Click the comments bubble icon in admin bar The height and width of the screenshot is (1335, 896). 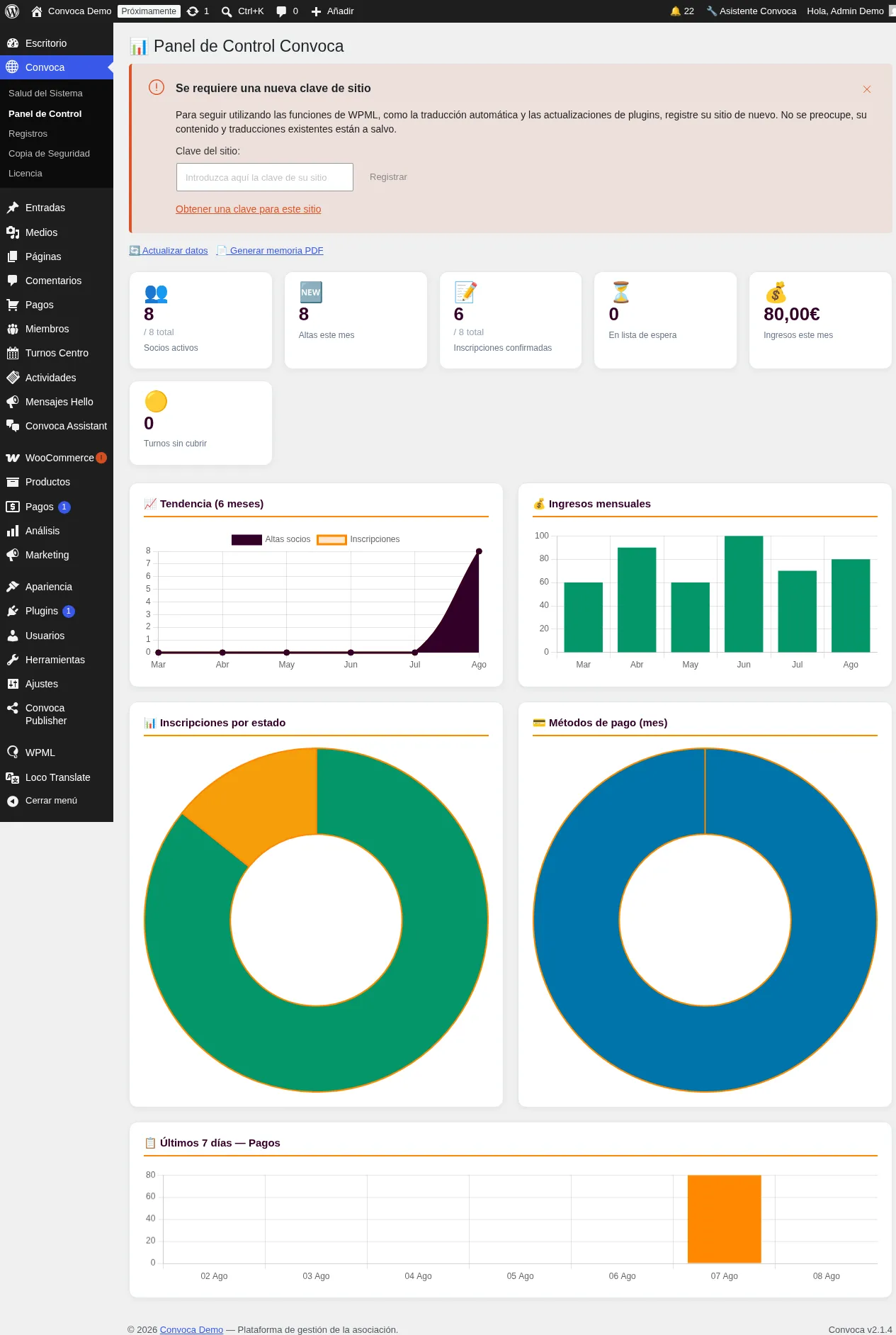(x=281, y=11)
